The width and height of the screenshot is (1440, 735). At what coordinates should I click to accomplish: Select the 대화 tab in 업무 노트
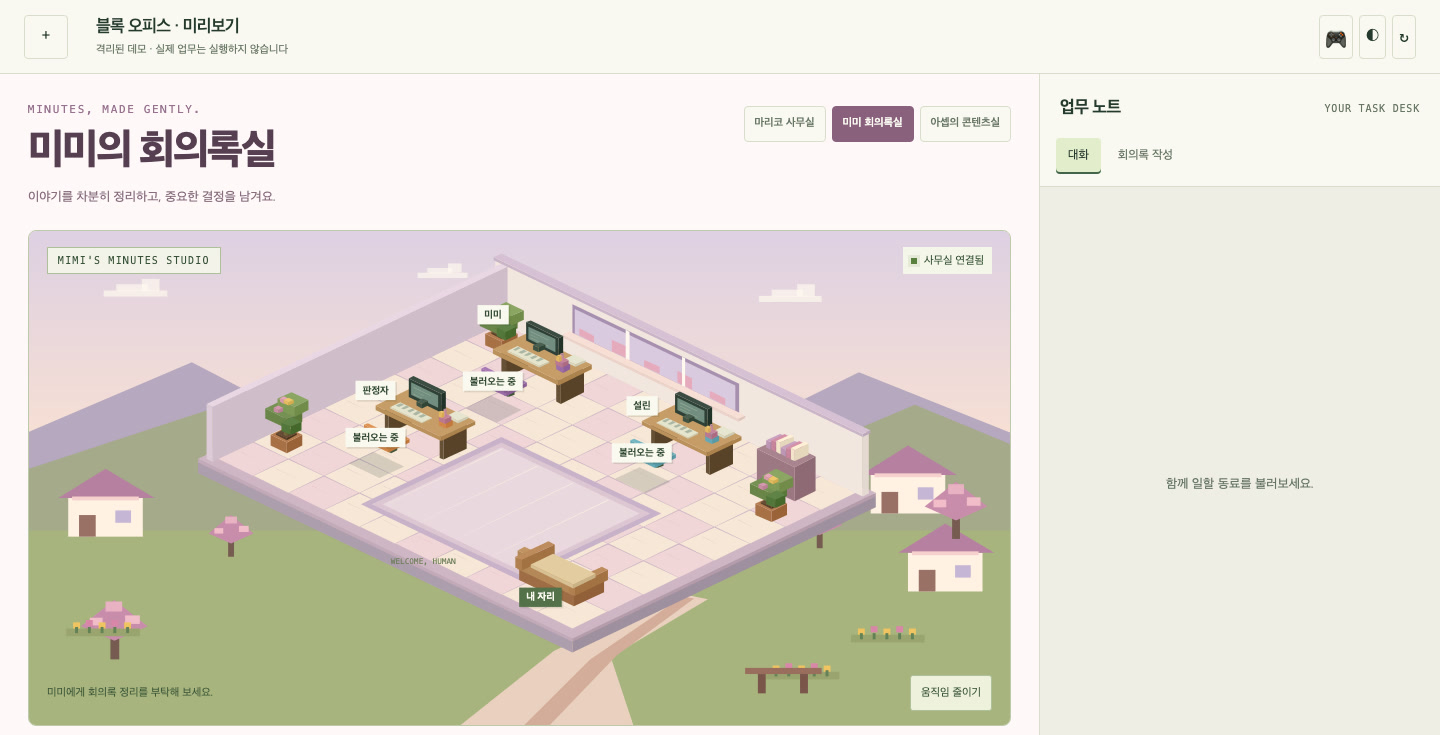(x=1078, y=155)
